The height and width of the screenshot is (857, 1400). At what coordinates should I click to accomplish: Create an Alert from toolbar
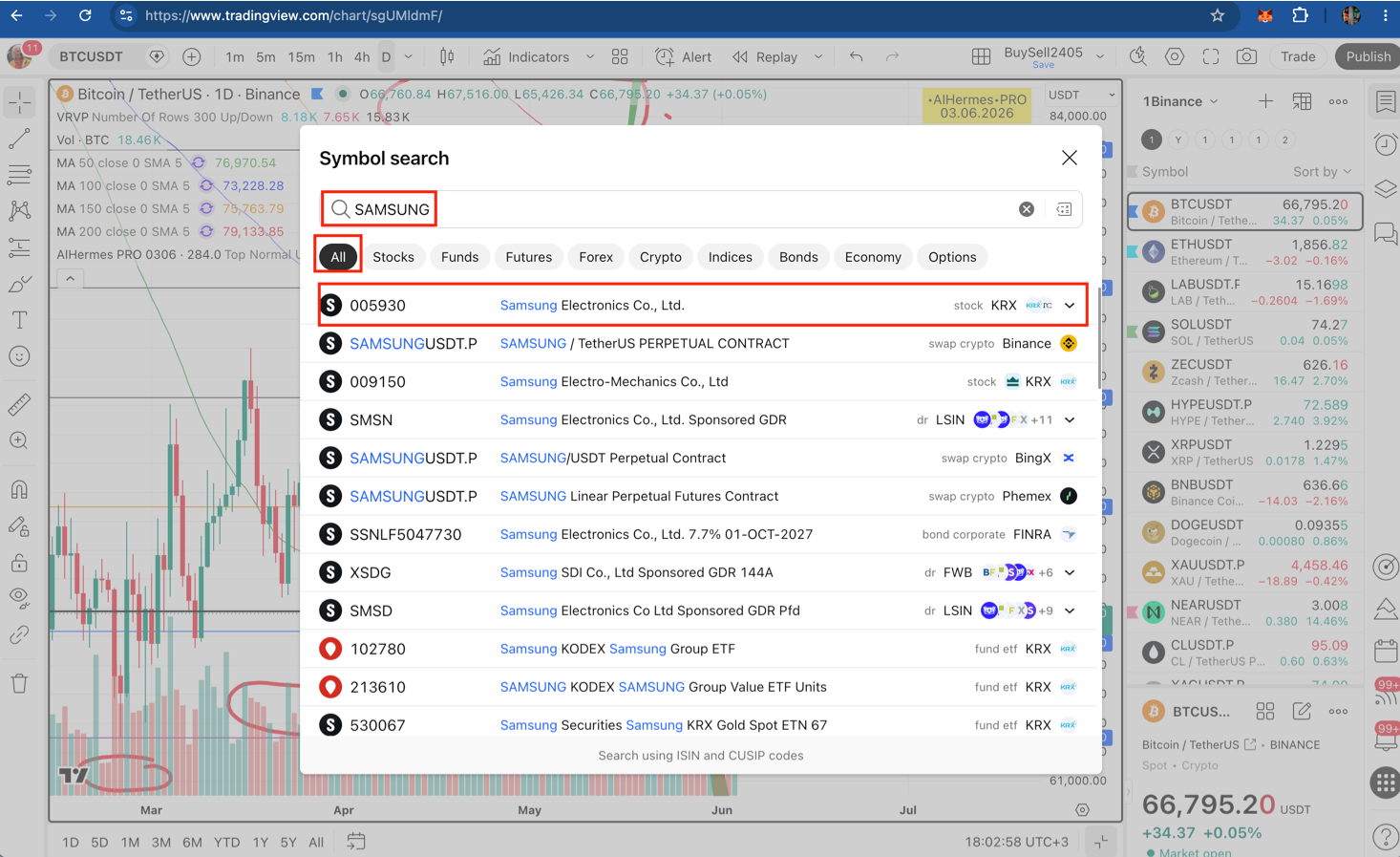point(684,57)
